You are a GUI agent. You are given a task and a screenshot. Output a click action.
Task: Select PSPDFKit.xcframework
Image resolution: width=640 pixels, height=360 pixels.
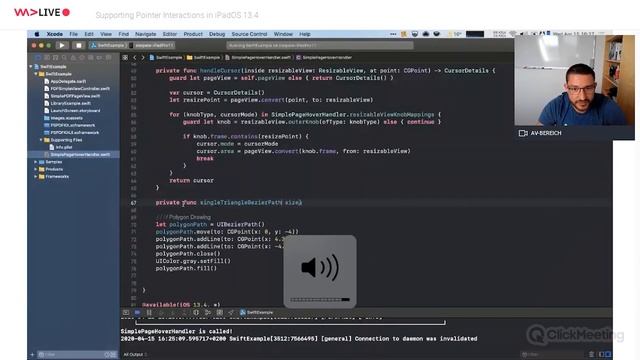69,125
